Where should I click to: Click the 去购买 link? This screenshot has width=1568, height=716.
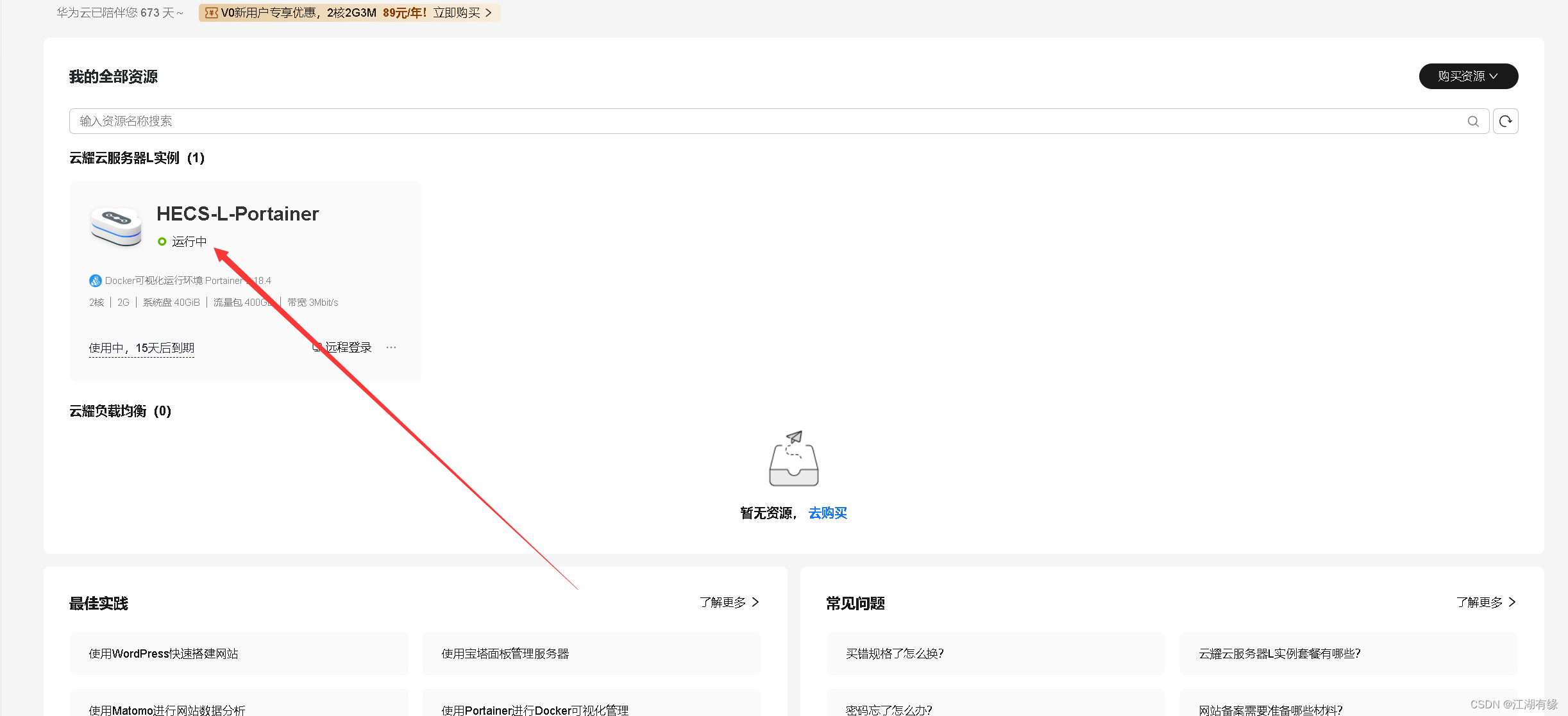click(827, 513)
